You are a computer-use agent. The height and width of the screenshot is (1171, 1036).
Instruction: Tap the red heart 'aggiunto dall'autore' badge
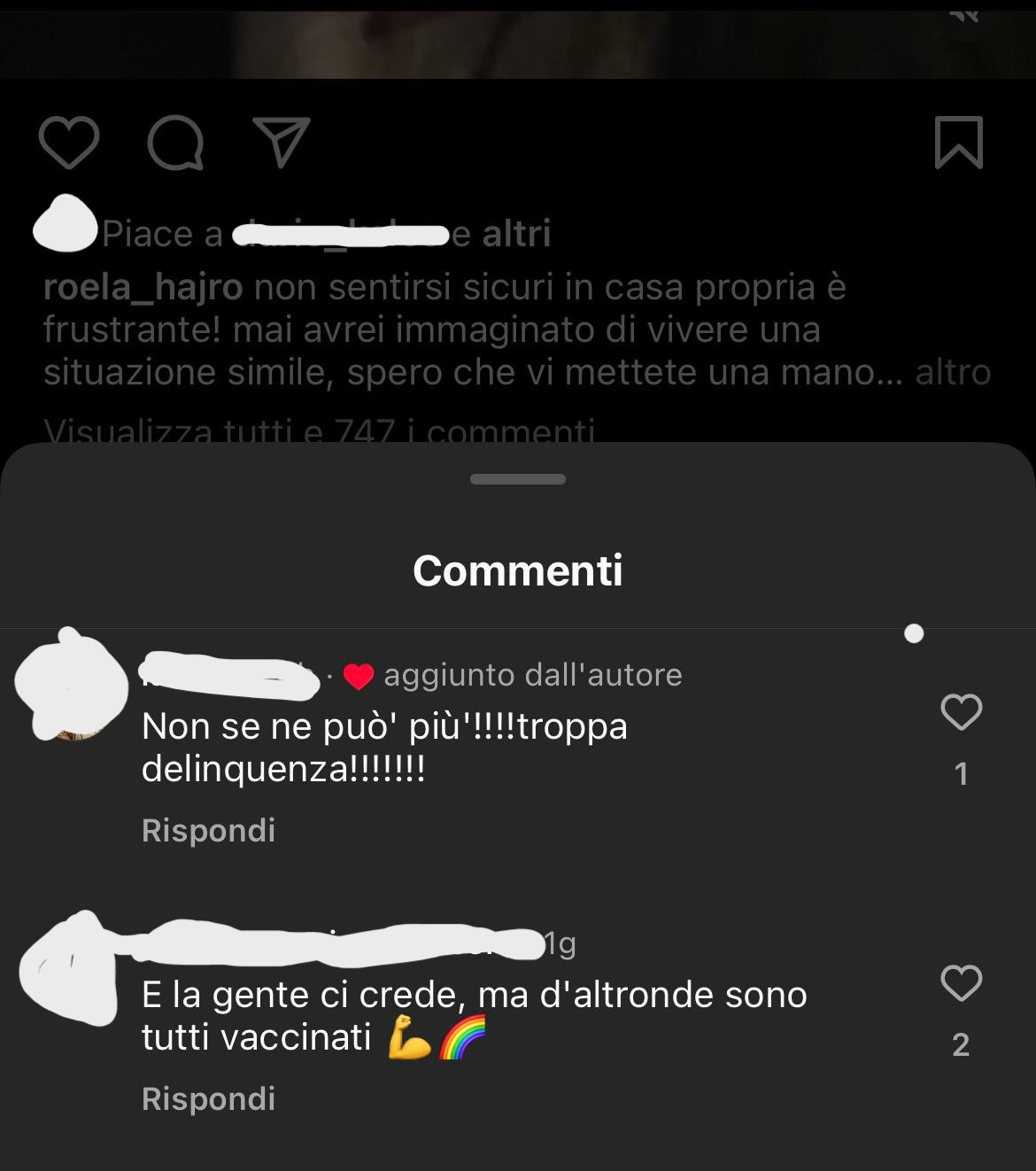(x=358, y=676)
